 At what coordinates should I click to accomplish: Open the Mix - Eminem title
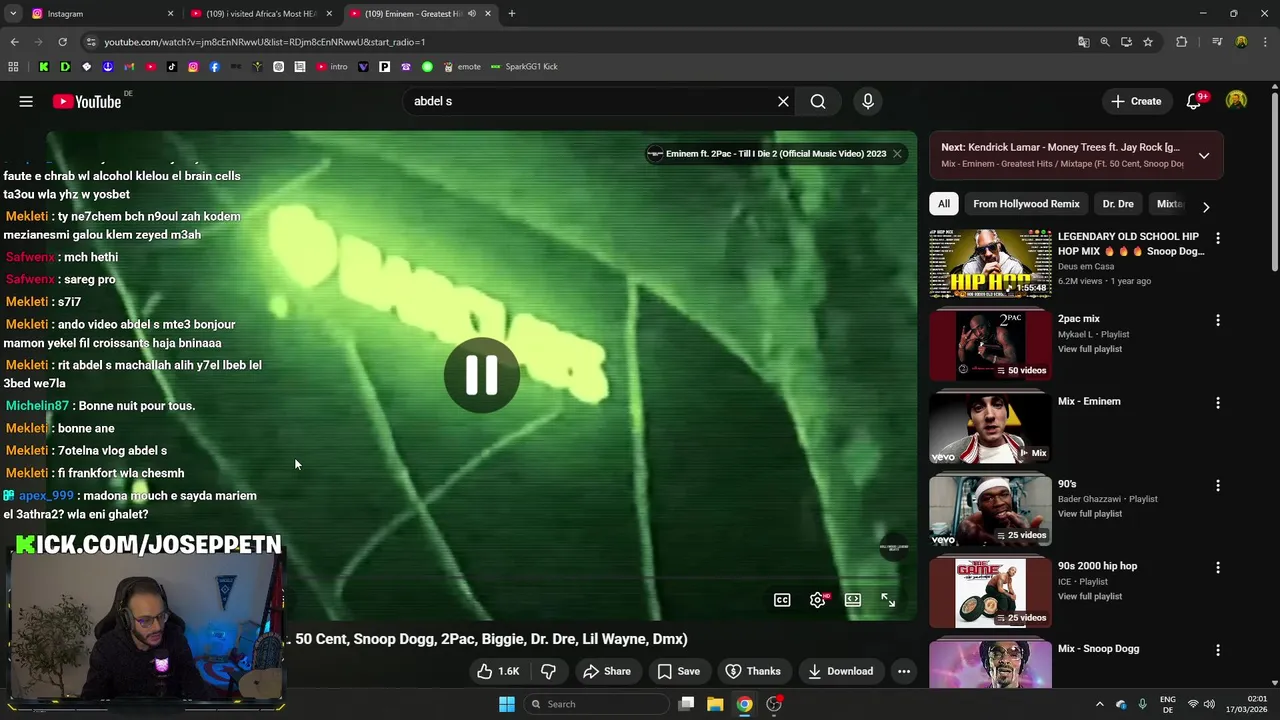[1089, 401]
